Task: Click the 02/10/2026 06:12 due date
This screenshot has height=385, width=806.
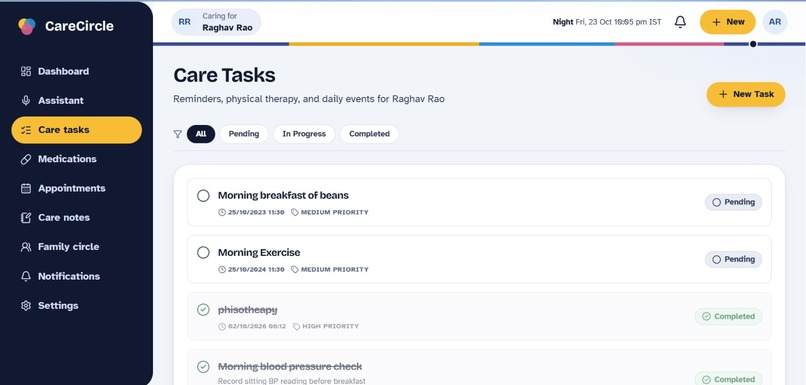Action: click(252, 326)
